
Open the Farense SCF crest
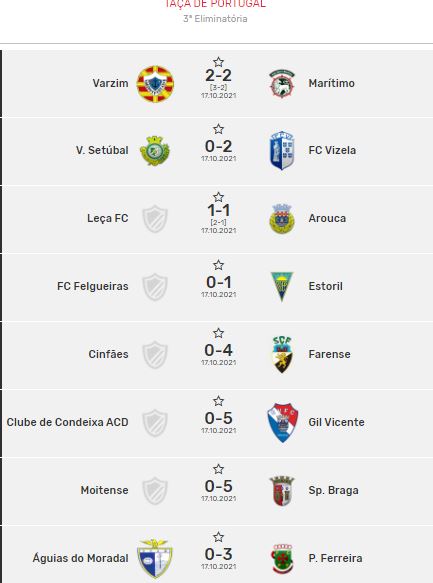coord(282,354)
